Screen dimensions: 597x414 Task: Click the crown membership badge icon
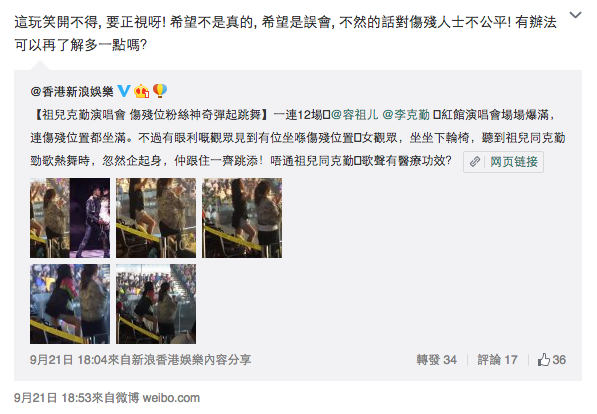142,91
